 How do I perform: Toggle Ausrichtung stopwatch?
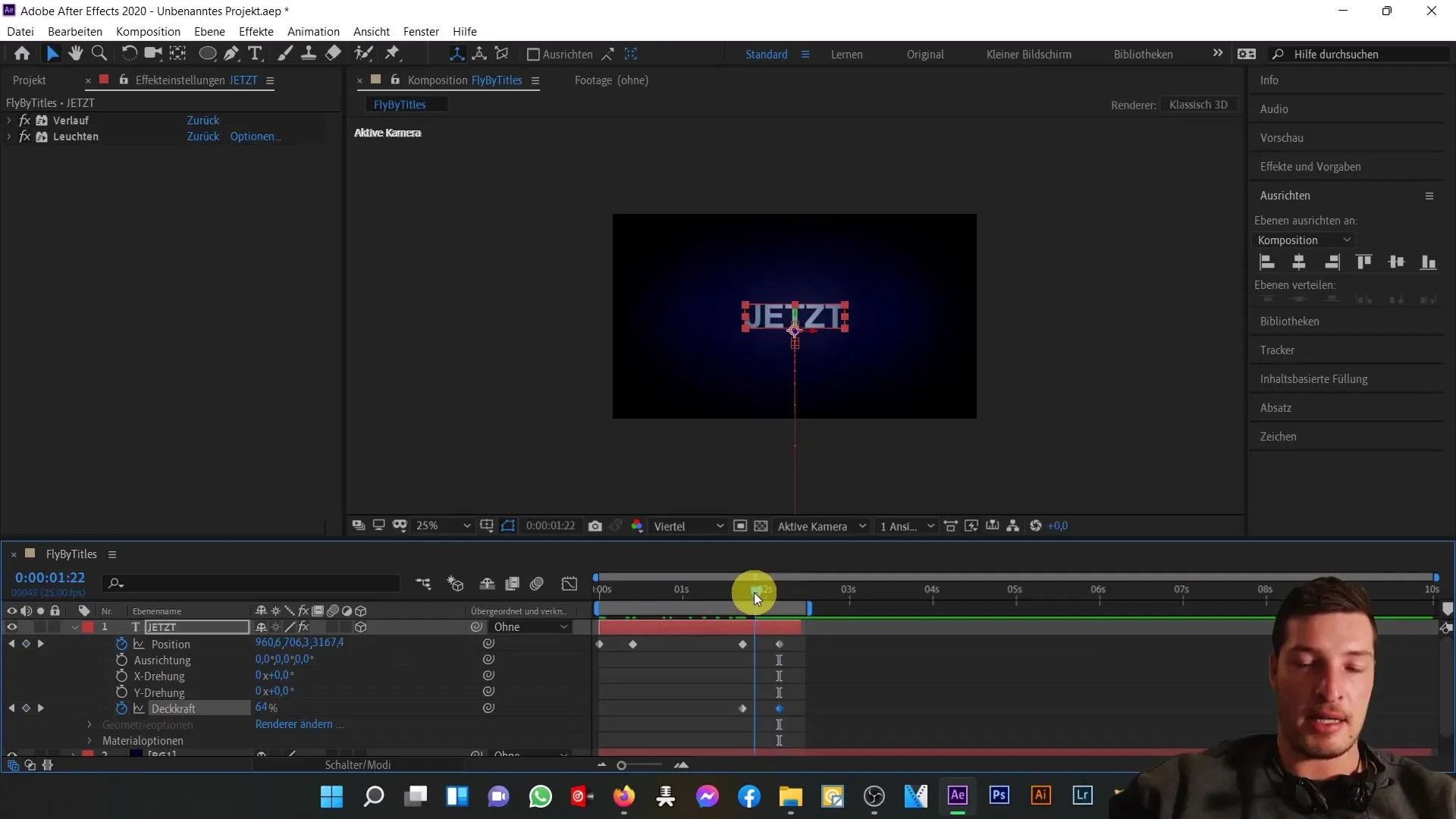[x=121, y=660]
